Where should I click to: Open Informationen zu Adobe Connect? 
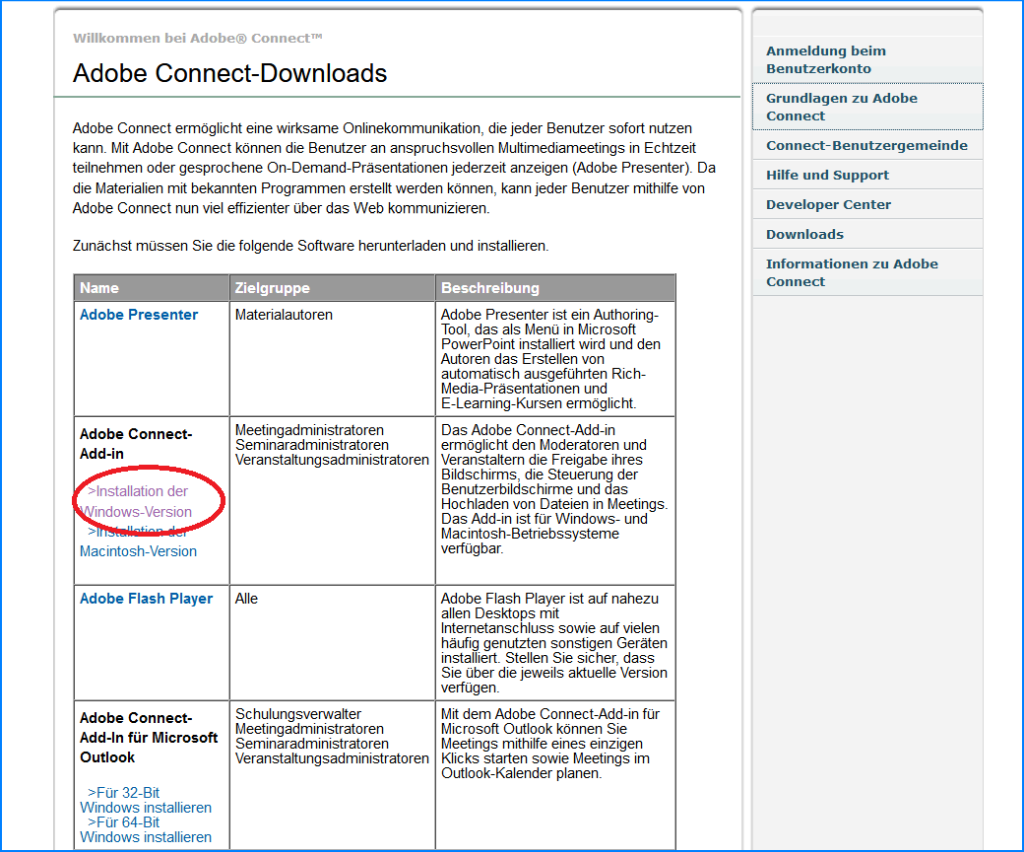(x=851, y=273)
